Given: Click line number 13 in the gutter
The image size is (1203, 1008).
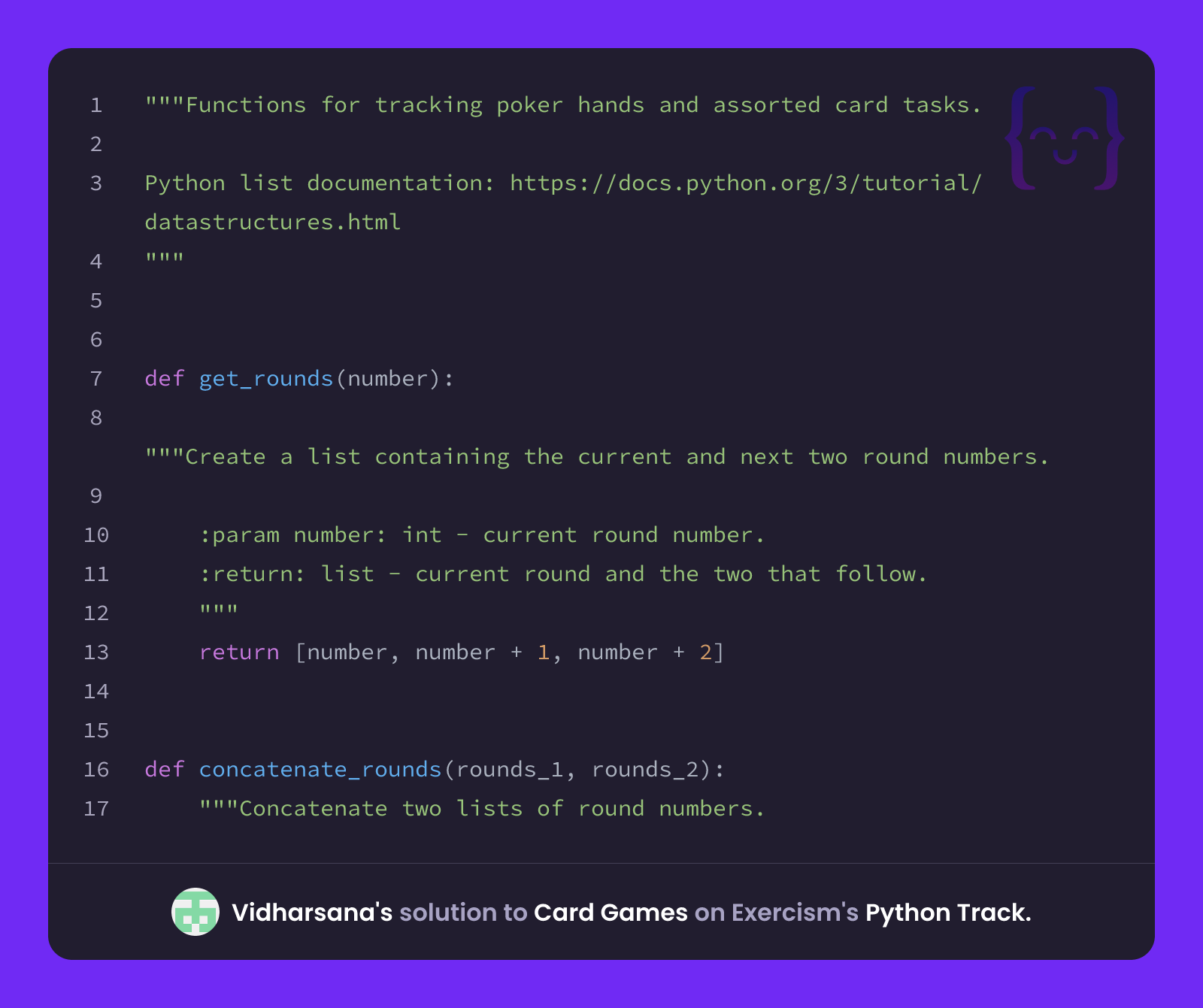Looking at the screenshot, I should coord(96,652).
